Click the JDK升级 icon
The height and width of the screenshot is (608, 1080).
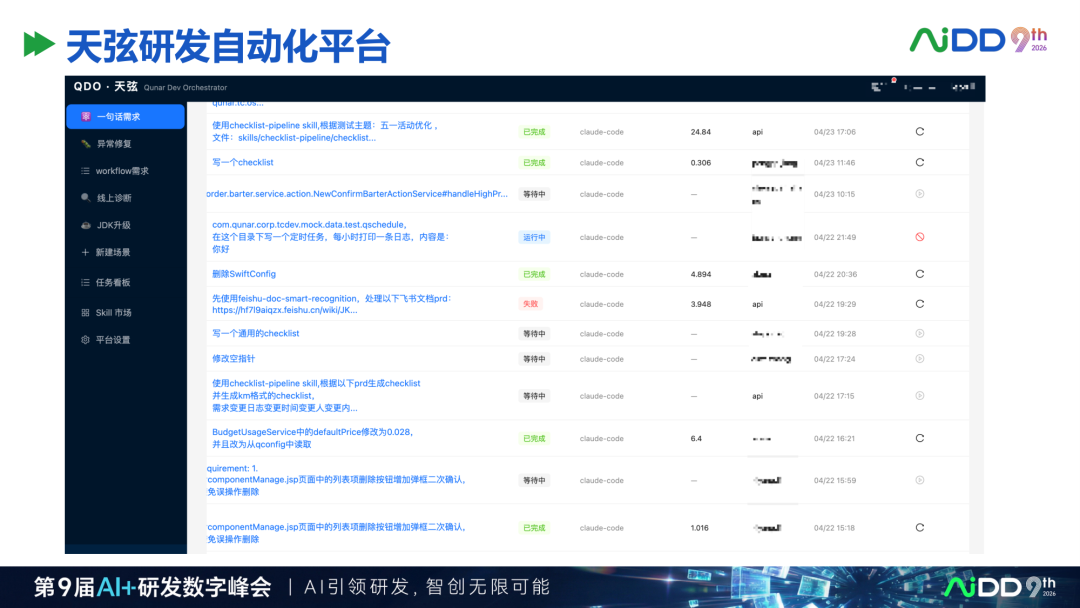[85, 225]
